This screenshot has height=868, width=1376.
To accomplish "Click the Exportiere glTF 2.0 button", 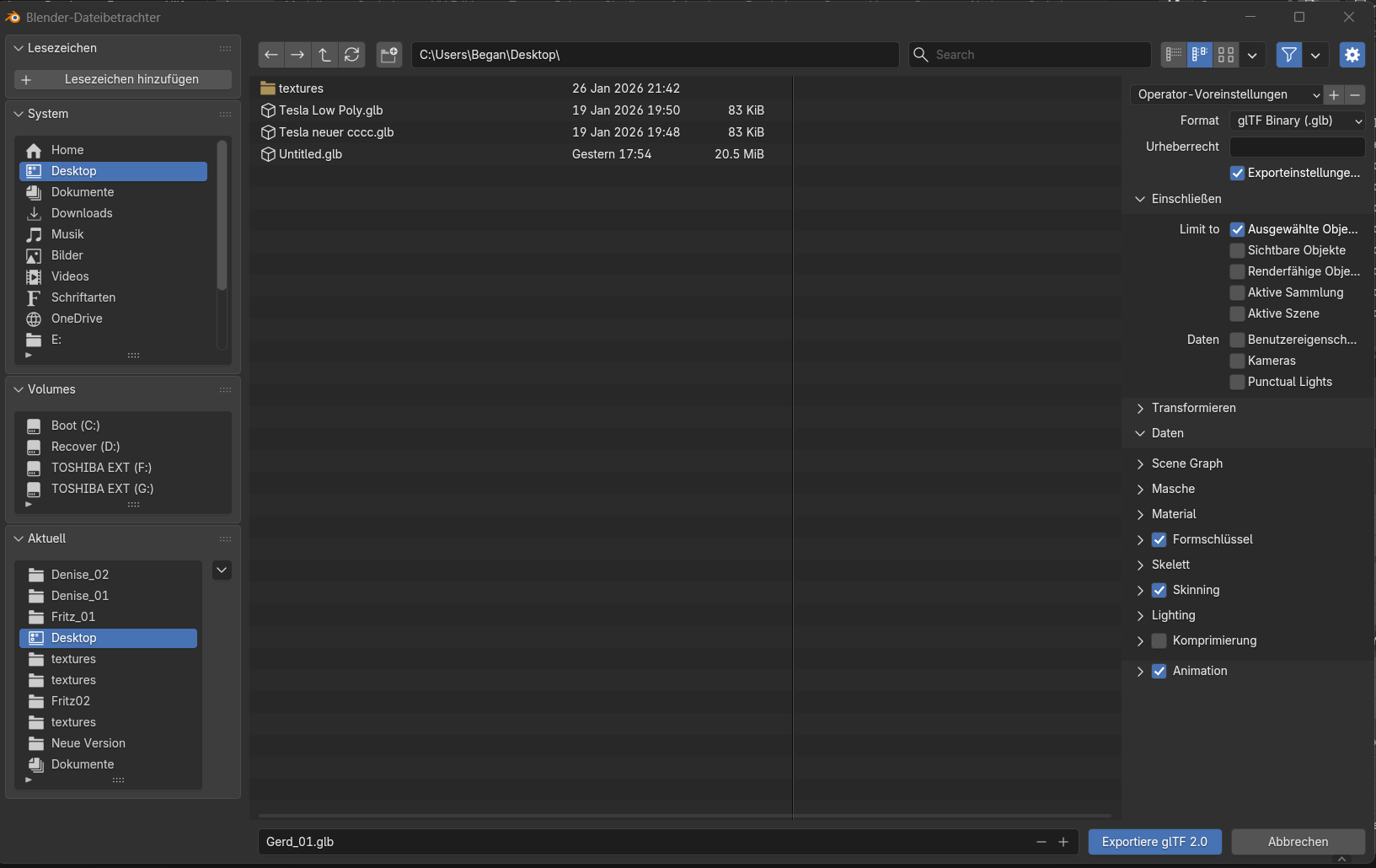I will click(1154, 842).
